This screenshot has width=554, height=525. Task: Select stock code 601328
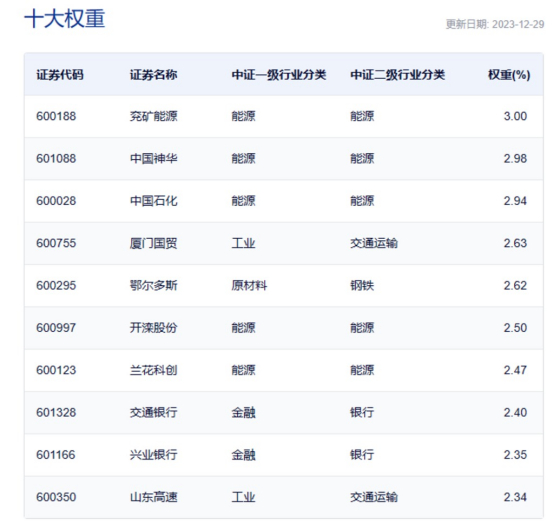click(x=56, y=413)
